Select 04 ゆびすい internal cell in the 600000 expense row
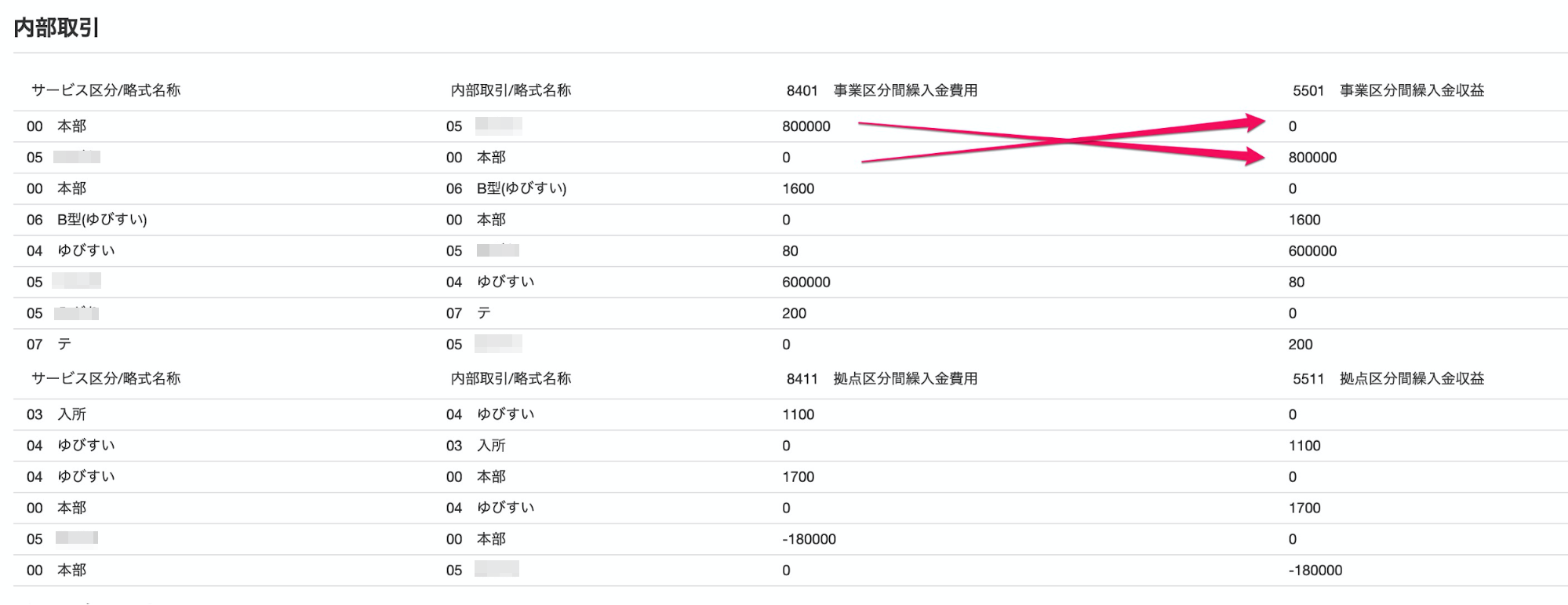Screen dimensions: 1568x605 point(490,282)
